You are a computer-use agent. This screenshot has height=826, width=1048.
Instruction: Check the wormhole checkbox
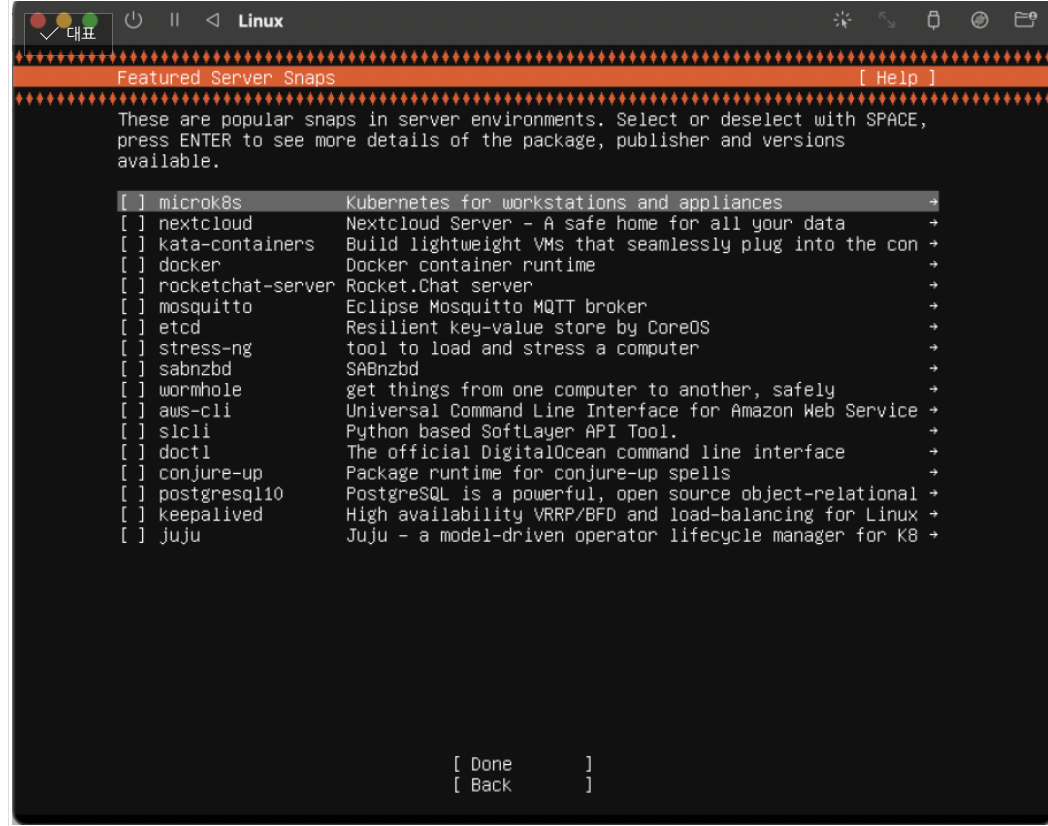coord(132,389)
